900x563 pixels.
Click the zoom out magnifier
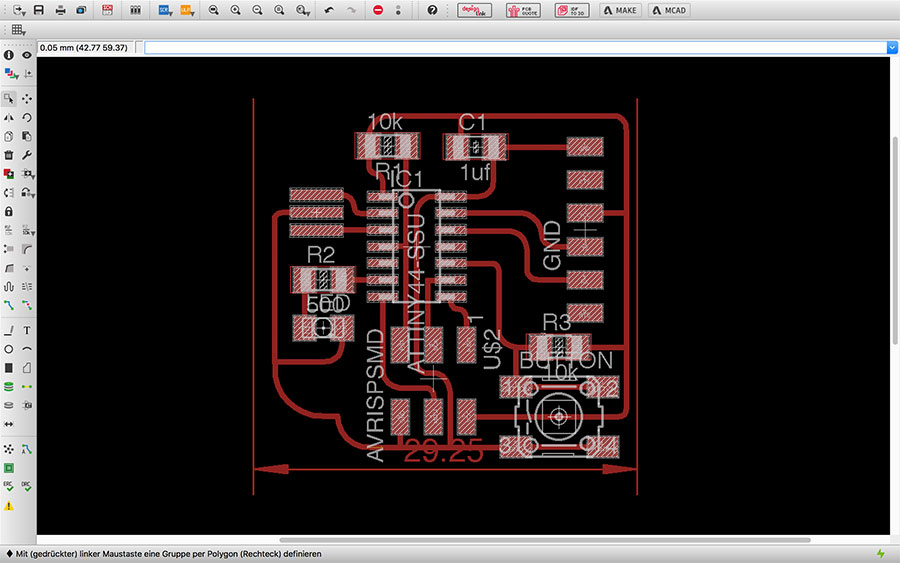click(257, 10)
